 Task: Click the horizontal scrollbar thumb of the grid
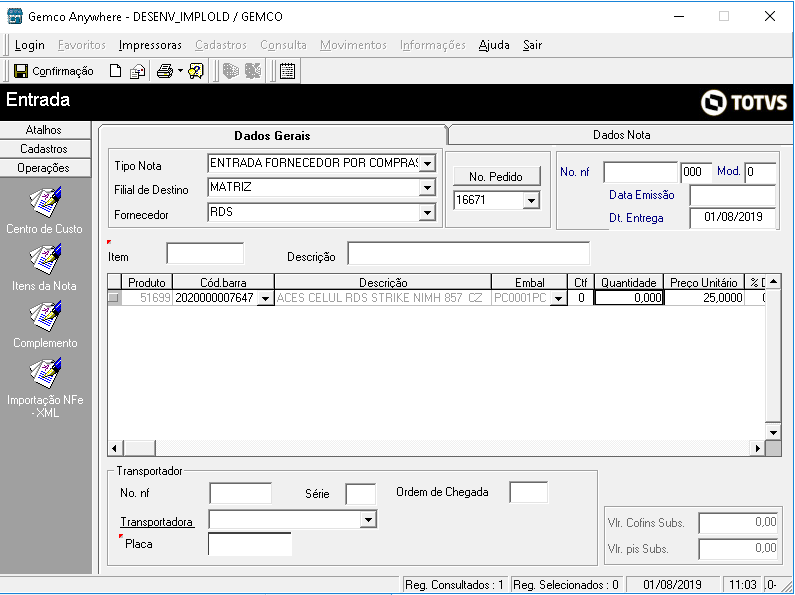[139, 448]
